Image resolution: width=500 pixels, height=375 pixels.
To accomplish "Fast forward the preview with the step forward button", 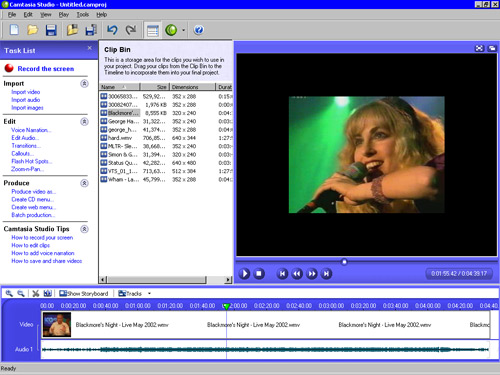I will click(312, 274).
